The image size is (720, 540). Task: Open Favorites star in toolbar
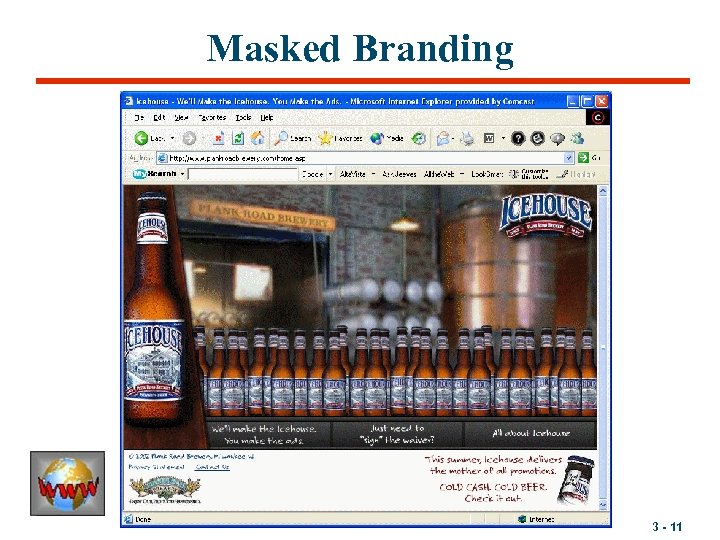click(325, 138)
